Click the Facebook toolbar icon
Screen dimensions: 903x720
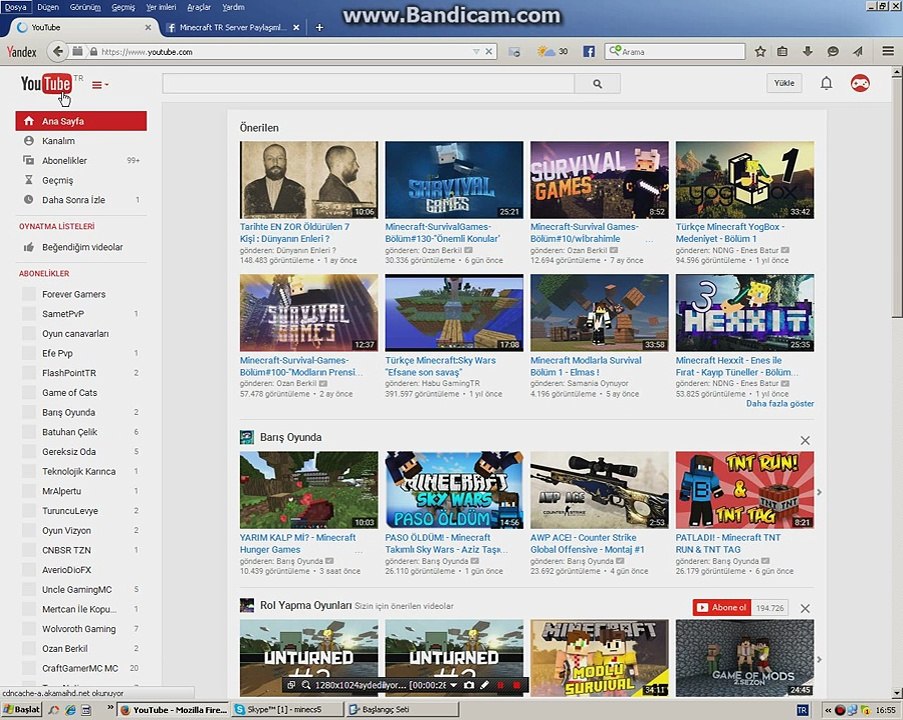pyautogui.click(x=589, y=51)
